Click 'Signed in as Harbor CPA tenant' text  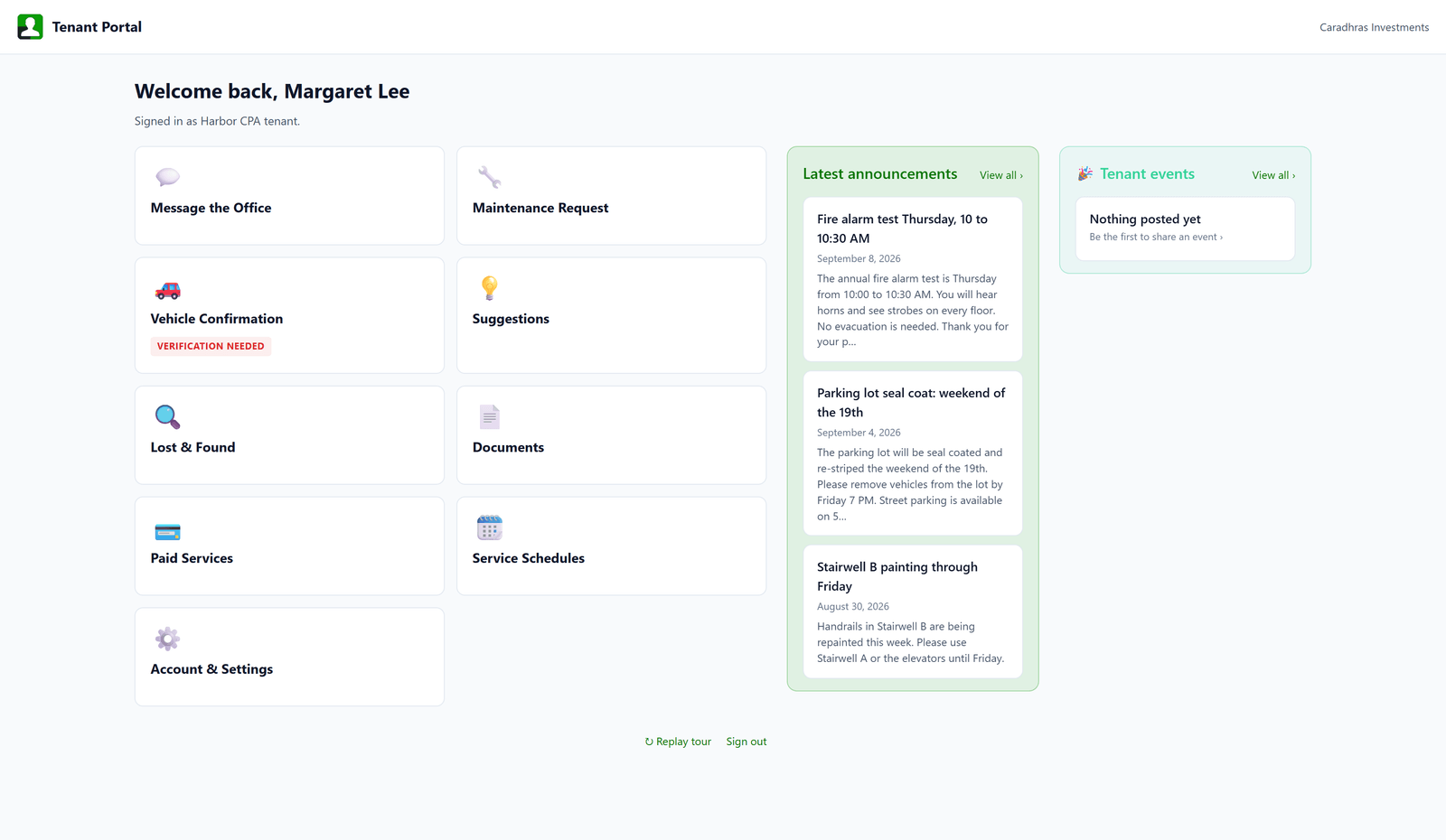click(217, 121)
